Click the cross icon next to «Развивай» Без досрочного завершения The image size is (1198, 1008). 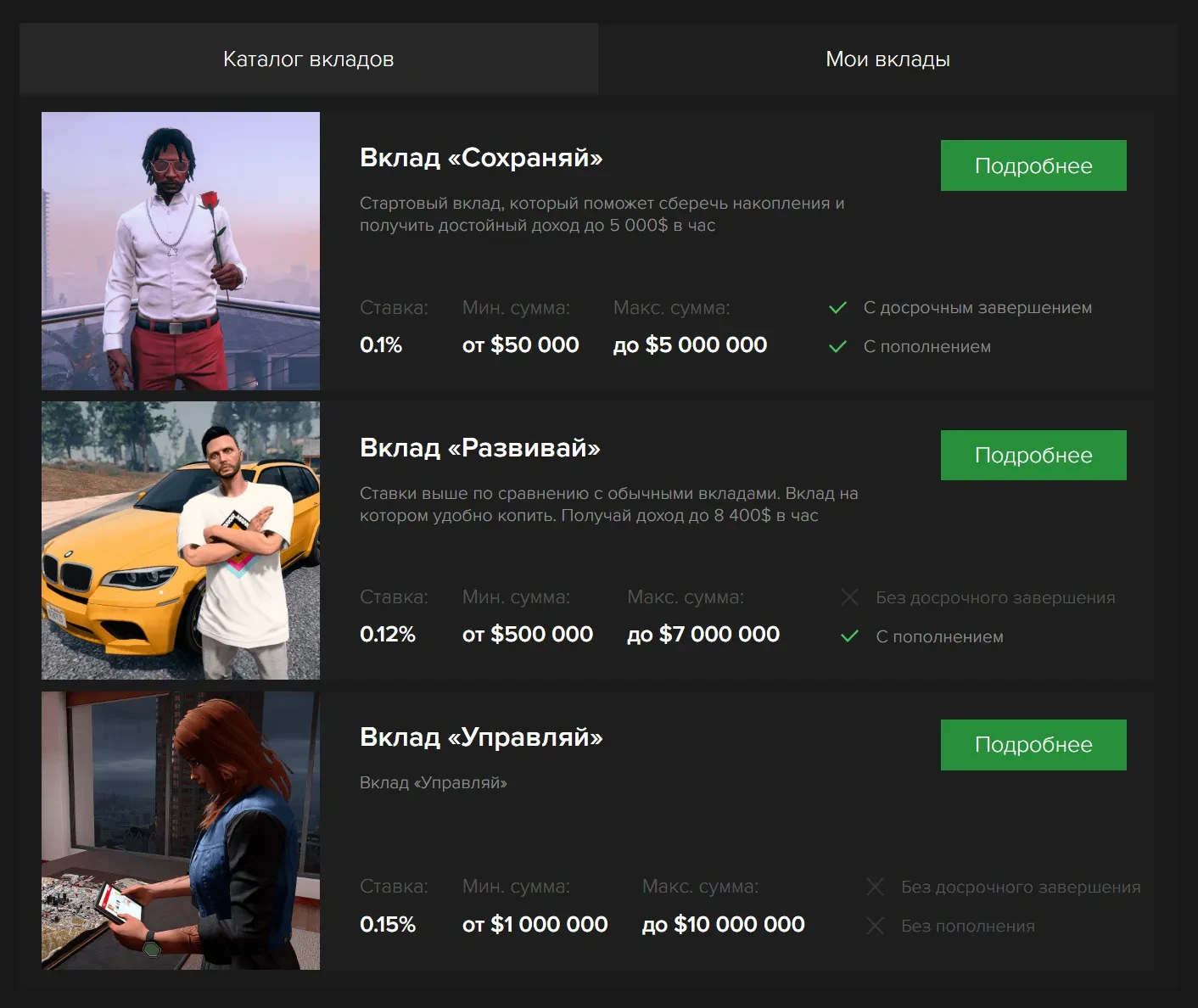[849, 597]
